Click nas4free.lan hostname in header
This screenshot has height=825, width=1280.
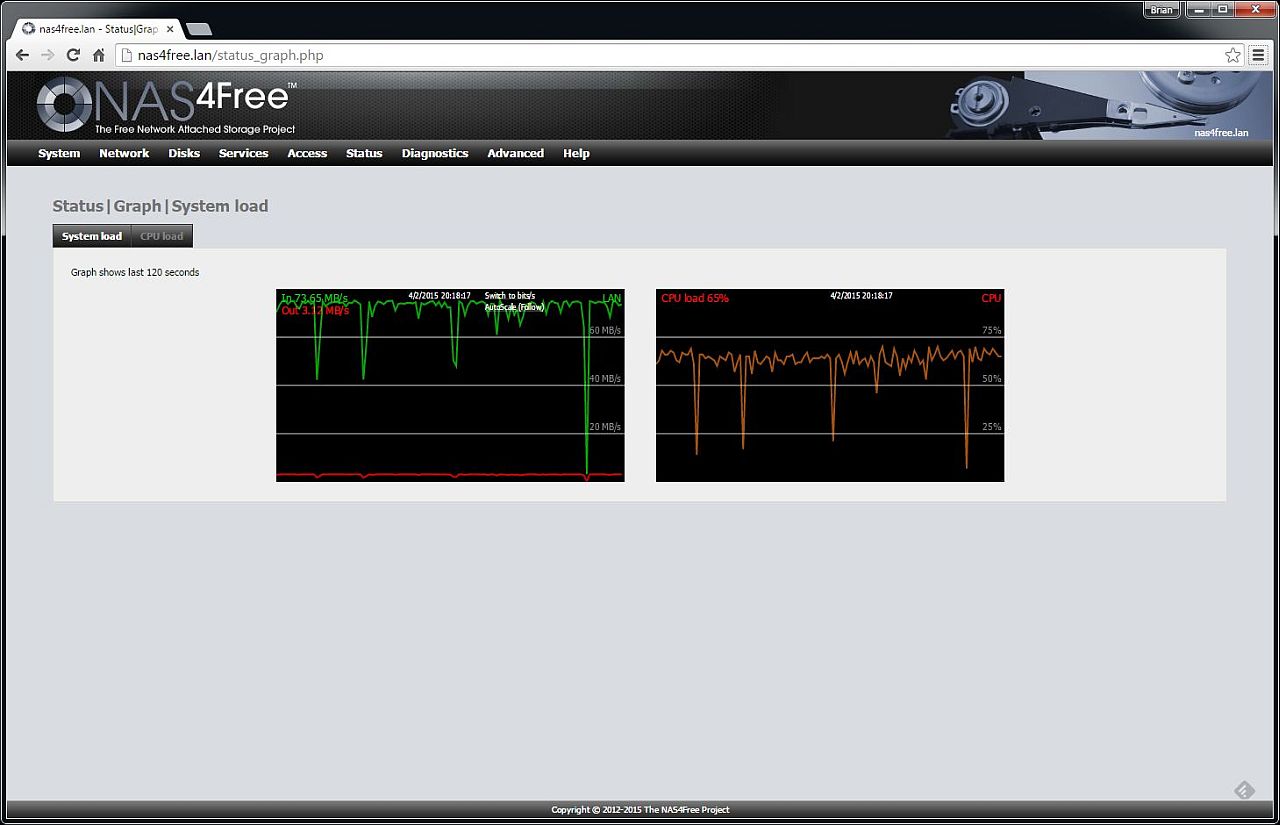[x=1221, y=132]
